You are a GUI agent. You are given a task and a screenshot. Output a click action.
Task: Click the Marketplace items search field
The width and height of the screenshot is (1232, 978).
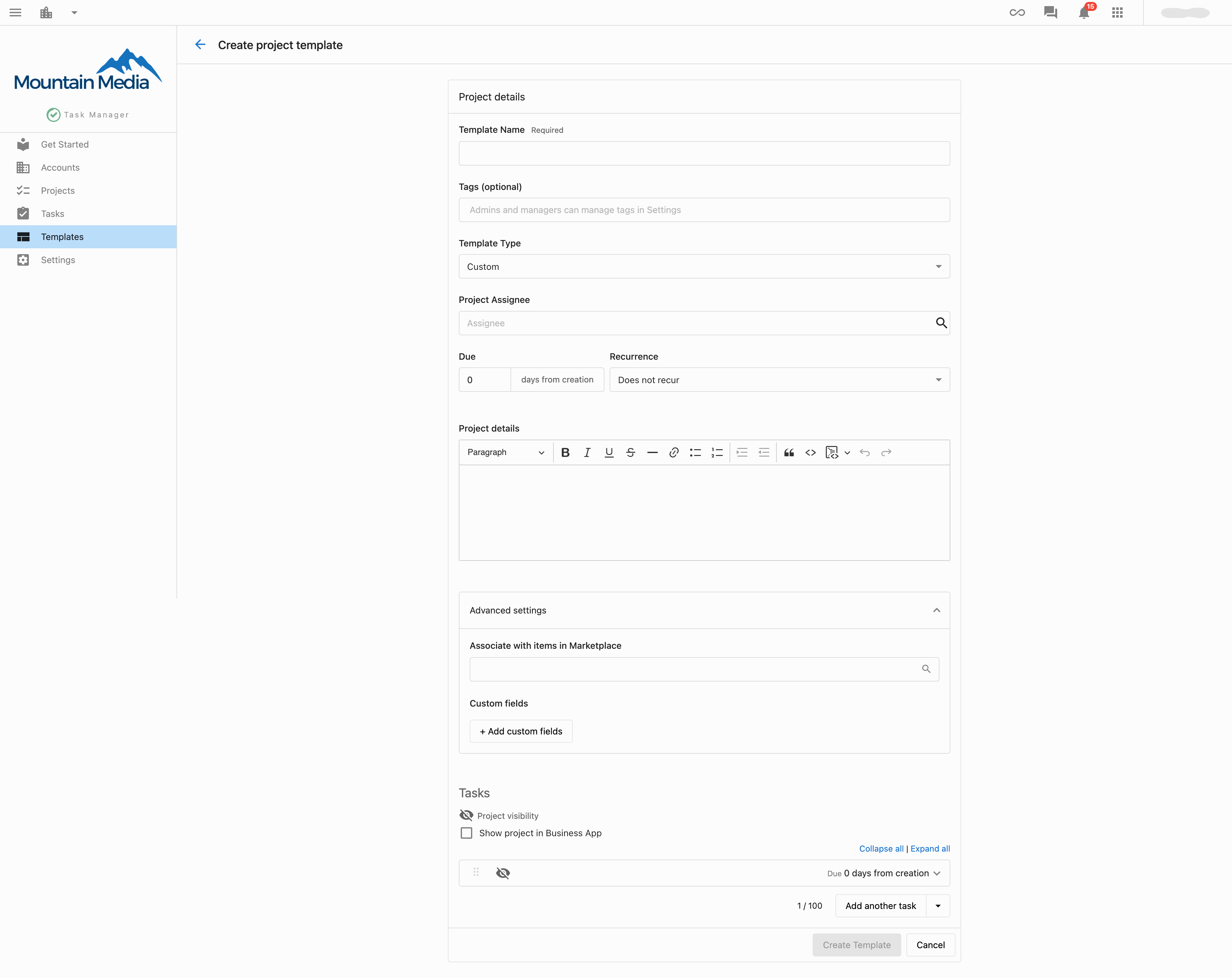pyautogui.click(x=704, y=669)
